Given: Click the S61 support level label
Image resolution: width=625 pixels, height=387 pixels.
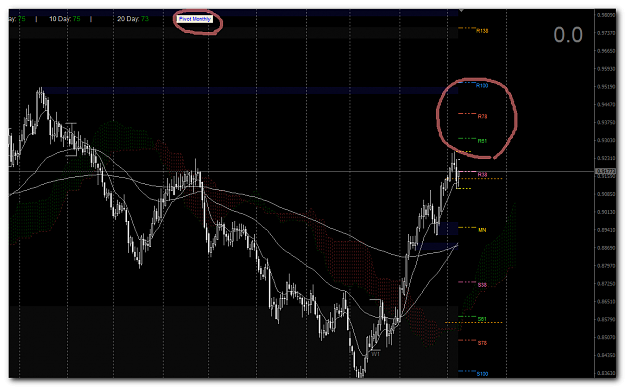Looking at the screenshot, I should (x=482, y=319).
